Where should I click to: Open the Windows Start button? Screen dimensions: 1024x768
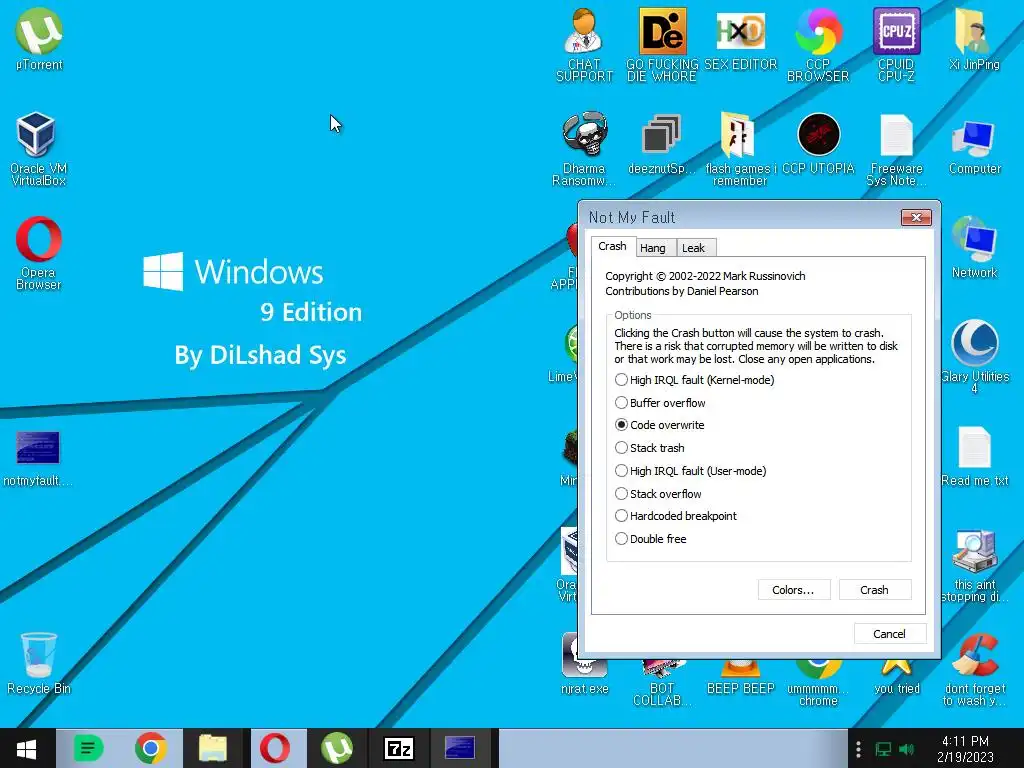coord(27,748)
